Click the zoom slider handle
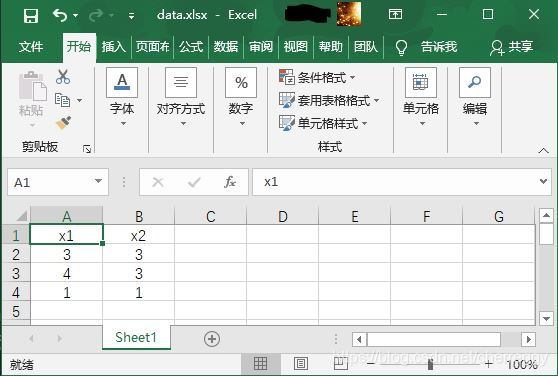This screenshot has height=376, width=558. [431, 364]
